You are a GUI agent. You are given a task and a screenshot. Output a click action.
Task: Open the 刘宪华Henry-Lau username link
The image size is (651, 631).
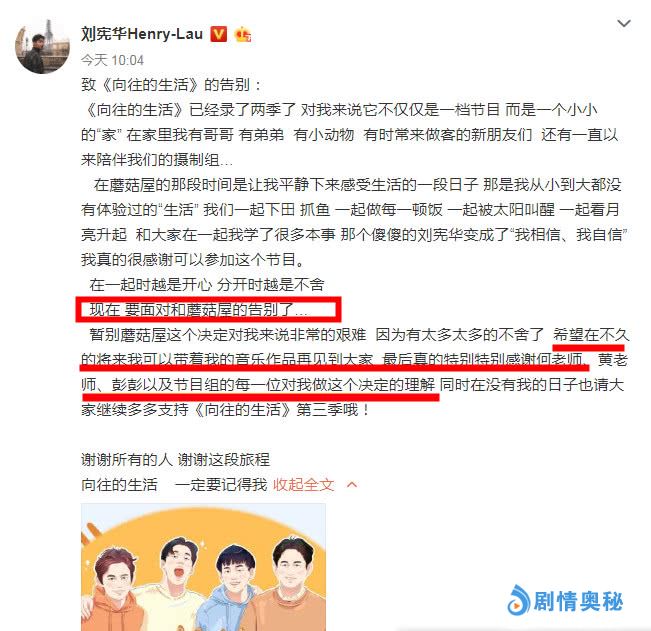pos(142,34)
